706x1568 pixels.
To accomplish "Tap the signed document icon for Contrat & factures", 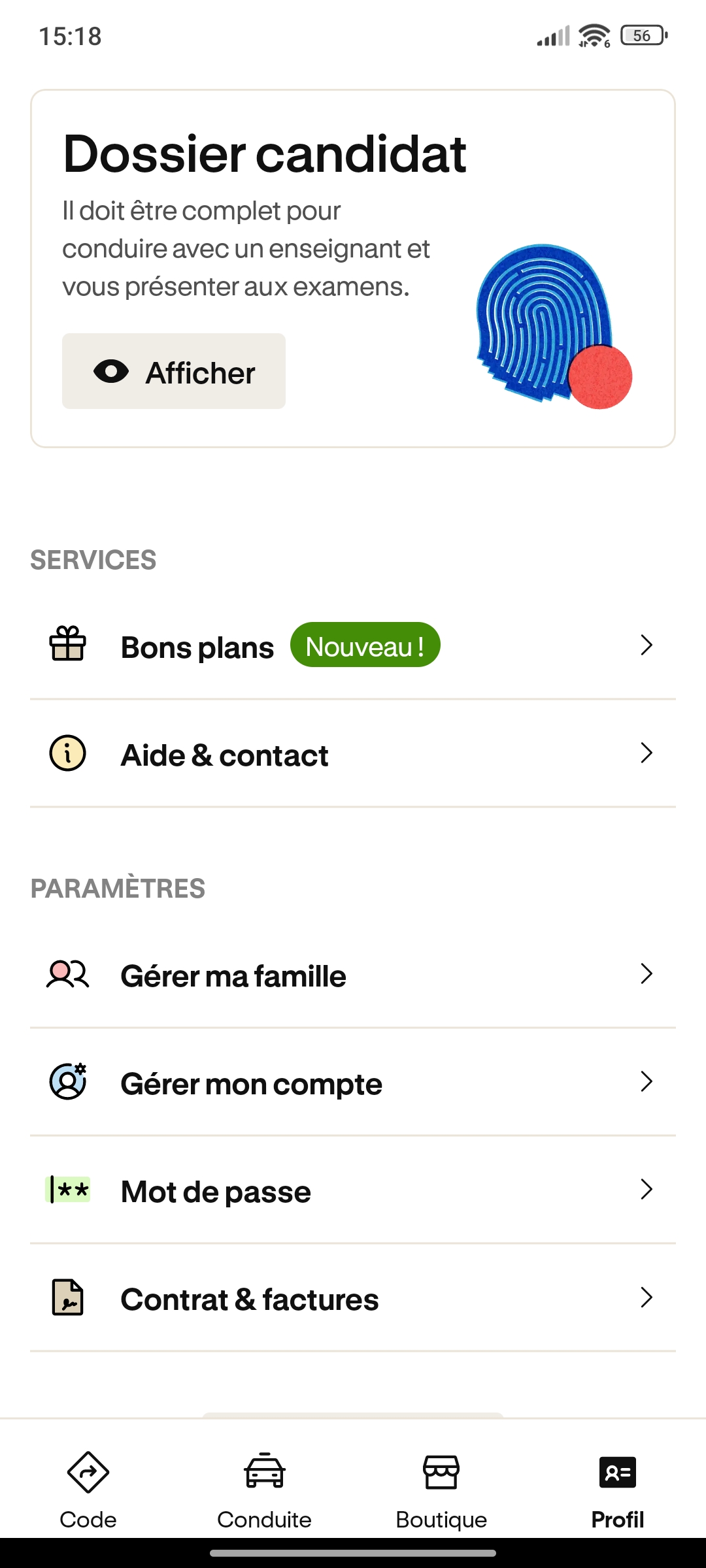I will tap(68, 1298).
